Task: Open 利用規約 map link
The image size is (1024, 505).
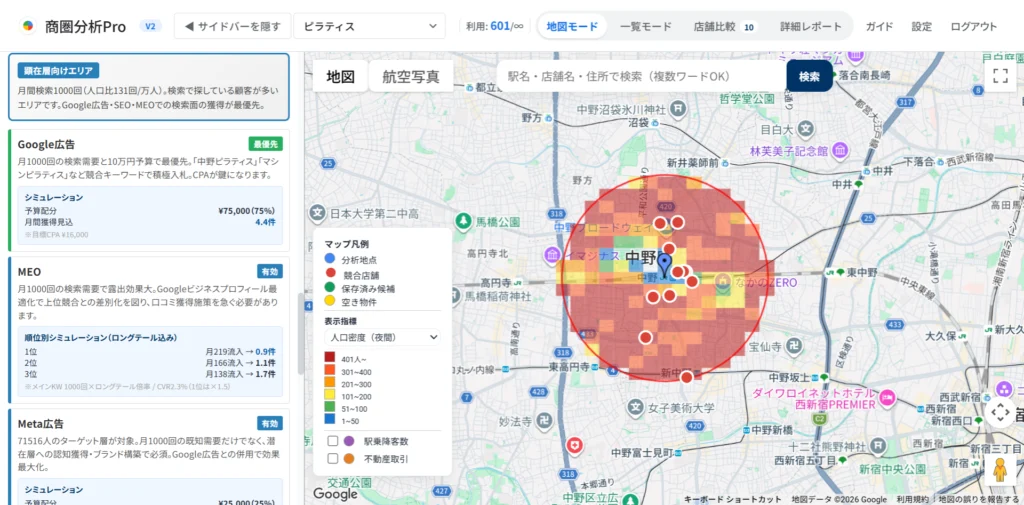Action: (x=914, y=499)
